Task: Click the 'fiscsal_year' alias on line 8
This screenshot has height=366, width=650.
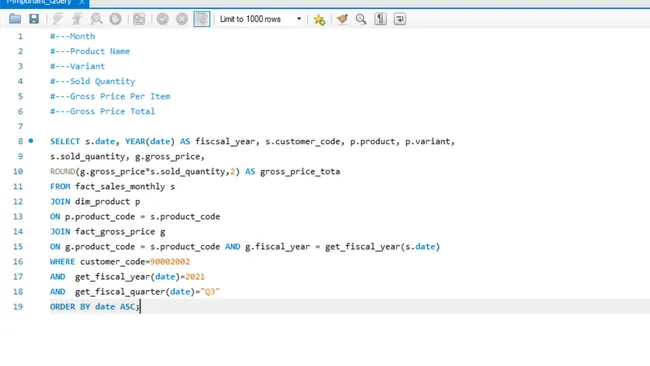Action: [225, 141]
